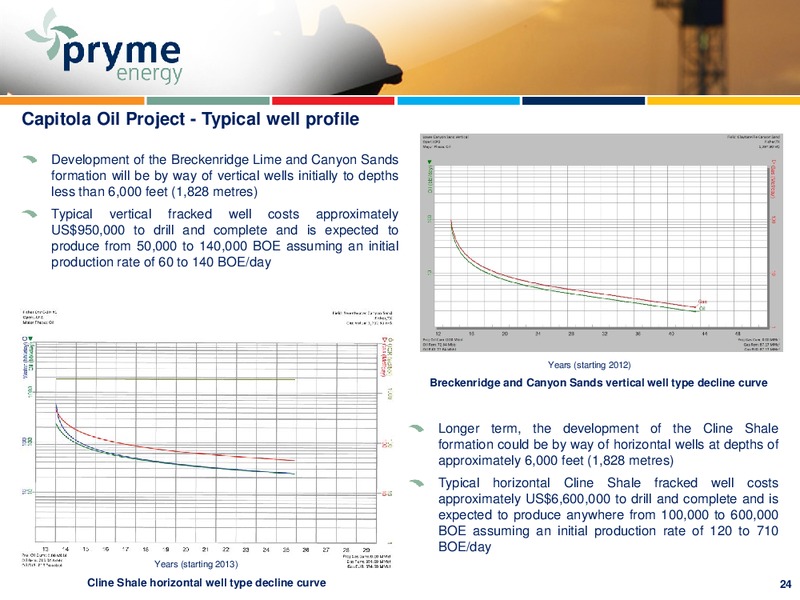
Task: Click axis label '48' on the Breckenridge chart
Action: point(739,333)
